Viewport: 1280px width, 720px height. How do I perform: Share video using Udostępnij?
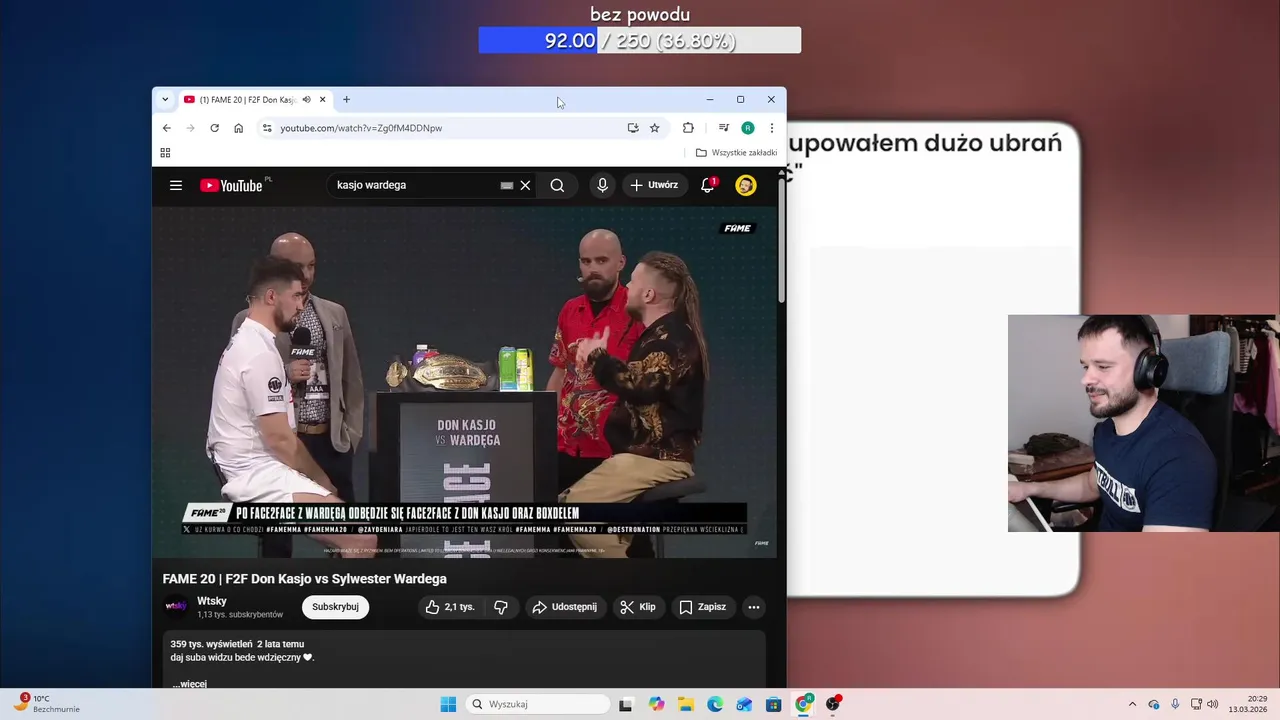pos(565,607)
